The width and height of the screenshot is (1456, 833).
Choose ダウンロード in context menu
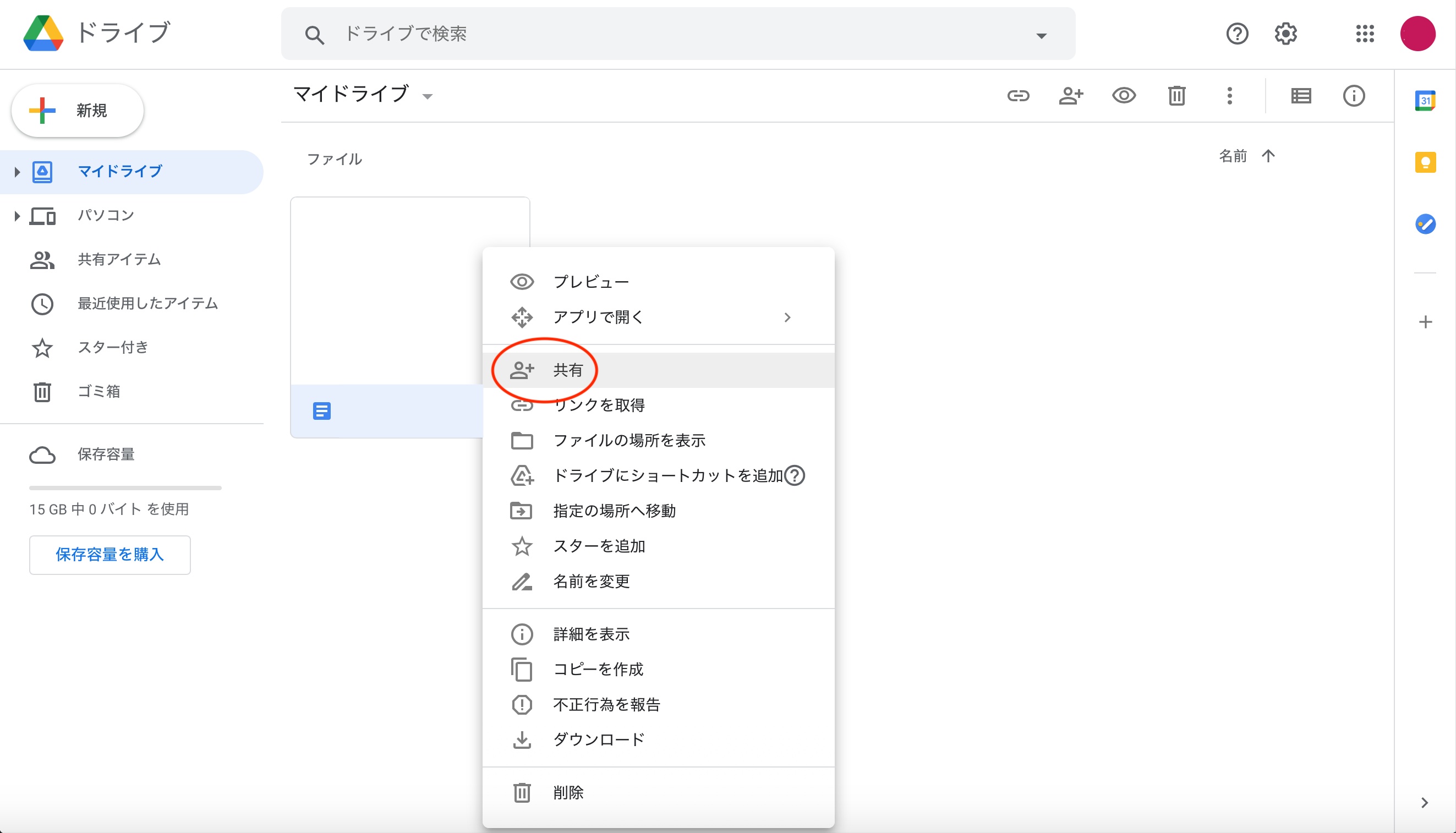coord(659,739)
